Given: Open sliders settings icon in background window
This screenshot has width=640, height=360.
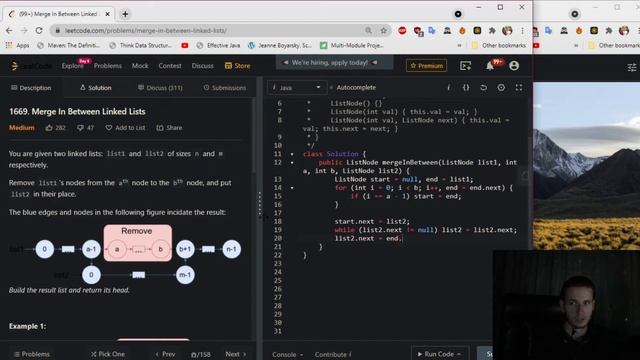Looking at the screenshot, I should 632,67.
